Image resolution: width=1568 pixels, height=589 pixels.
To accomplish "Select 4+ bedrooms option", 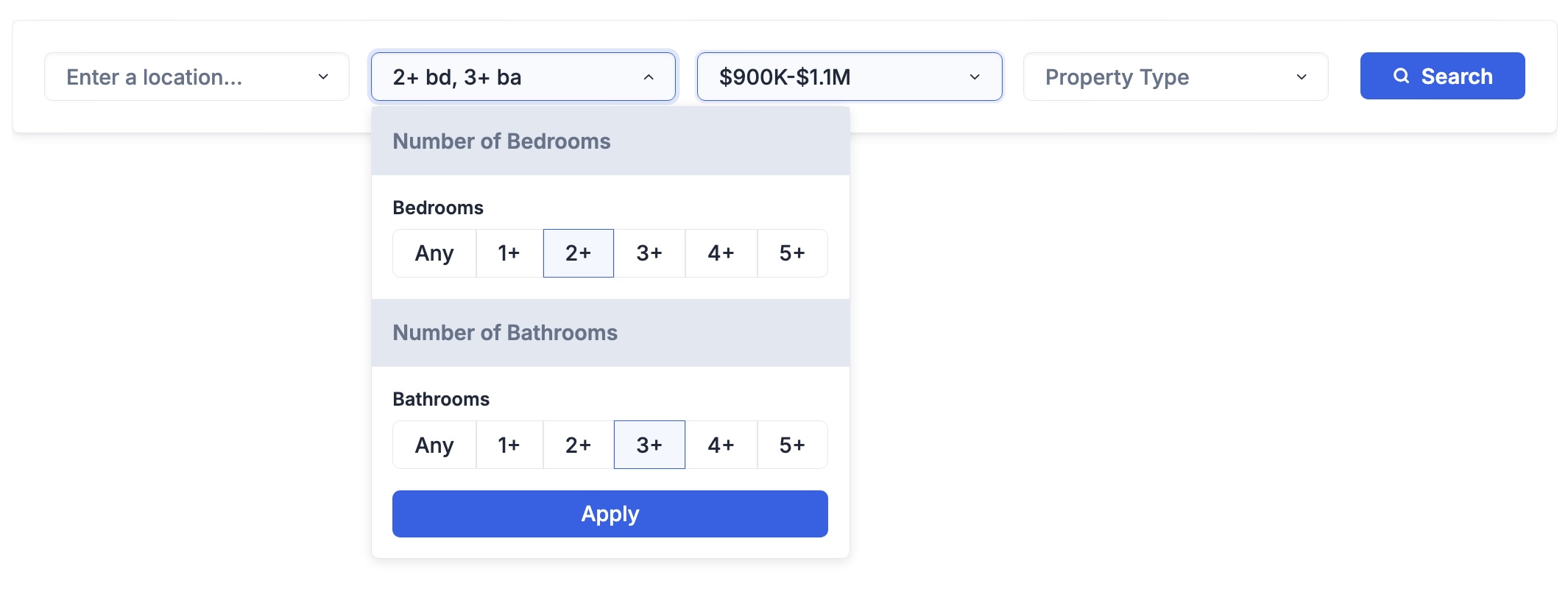I will (x=721, y=253).
